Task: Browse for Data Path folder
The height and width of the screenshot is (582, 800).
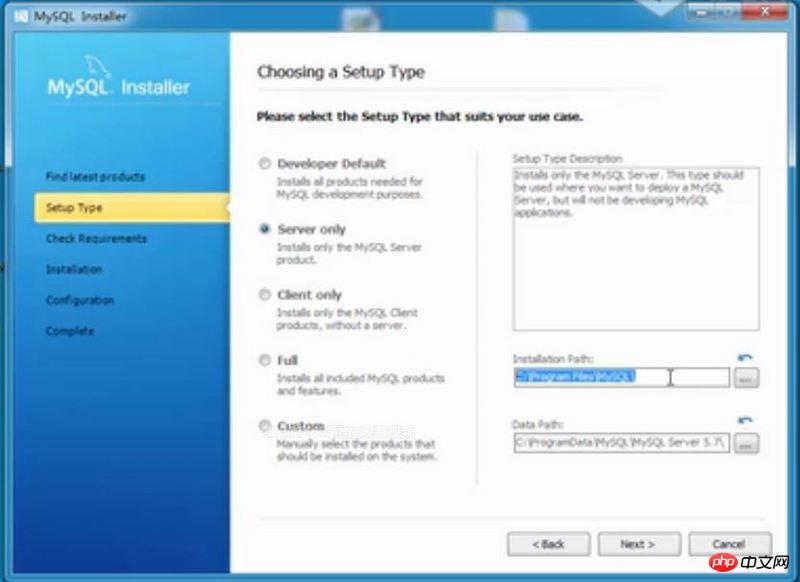Action: (746, 443)
